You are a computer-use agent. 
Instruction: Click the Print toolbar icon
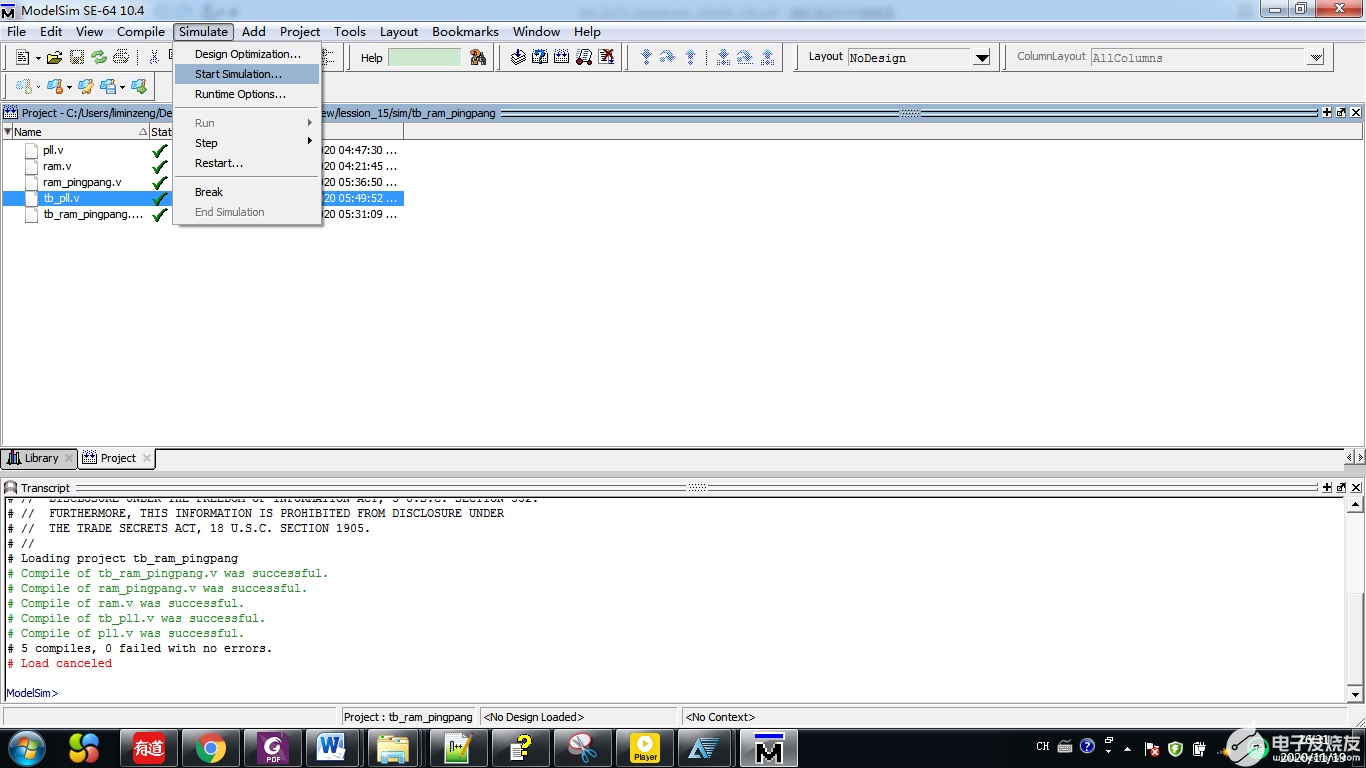(x=121, y=58)
